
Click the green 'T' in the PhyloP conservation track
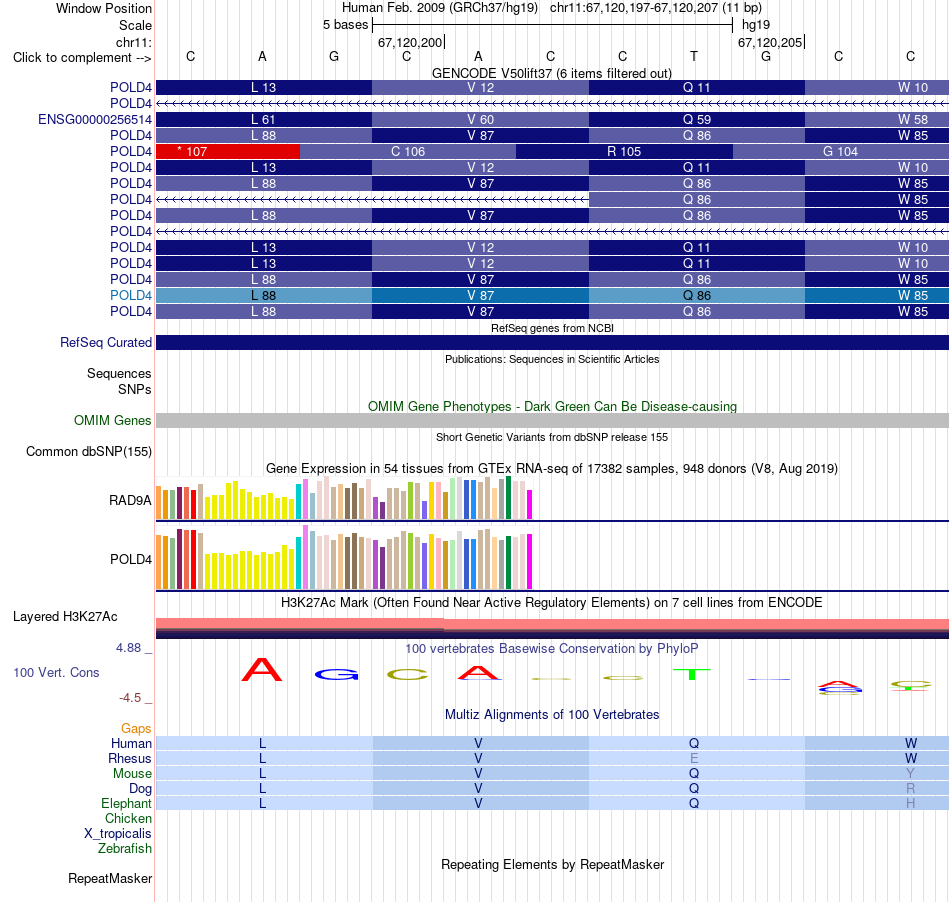coord(691,674)
